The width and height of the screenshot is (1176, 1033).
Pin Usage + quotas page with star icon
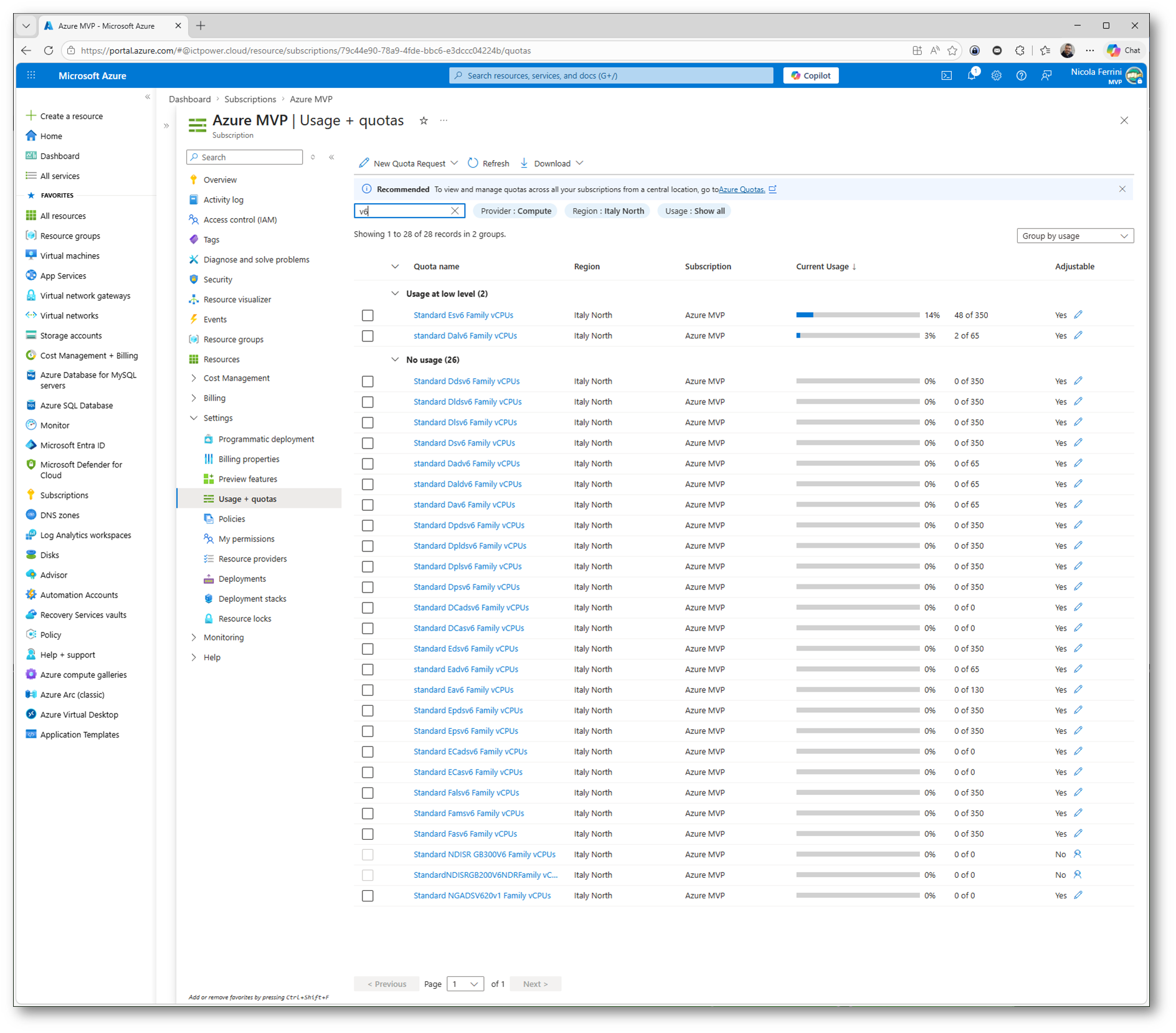point(424,121)
